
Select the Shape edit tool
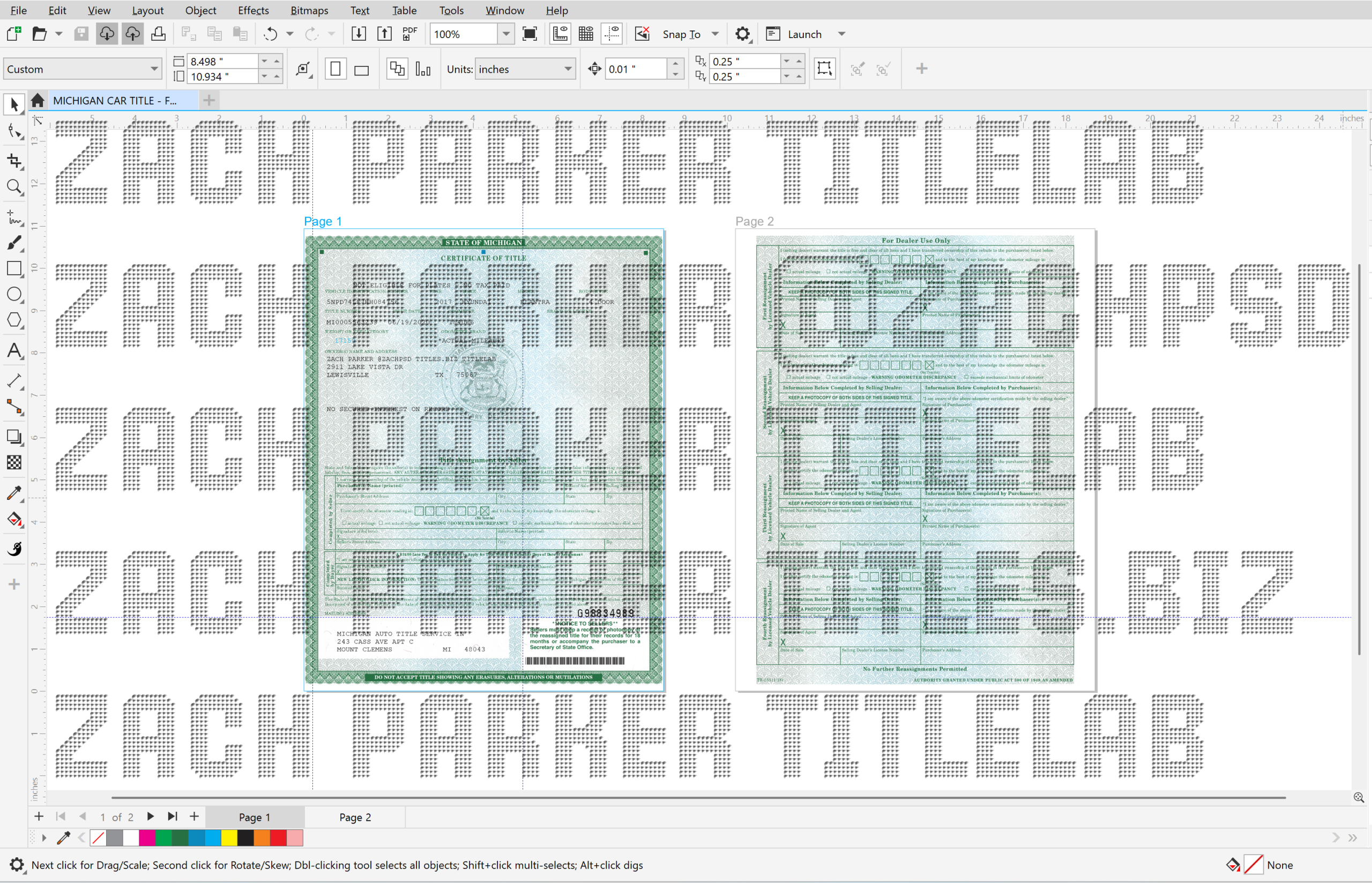point(14,132)
